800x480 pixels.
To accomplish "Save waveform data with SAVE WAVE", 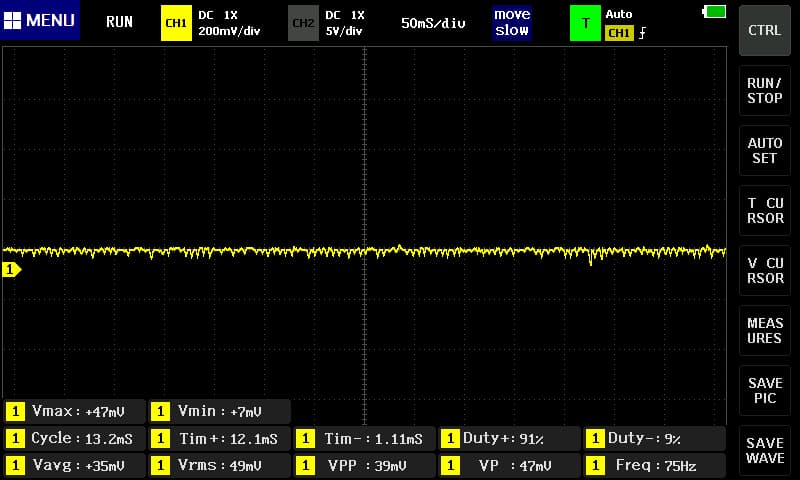I will [x=764, y=451].
